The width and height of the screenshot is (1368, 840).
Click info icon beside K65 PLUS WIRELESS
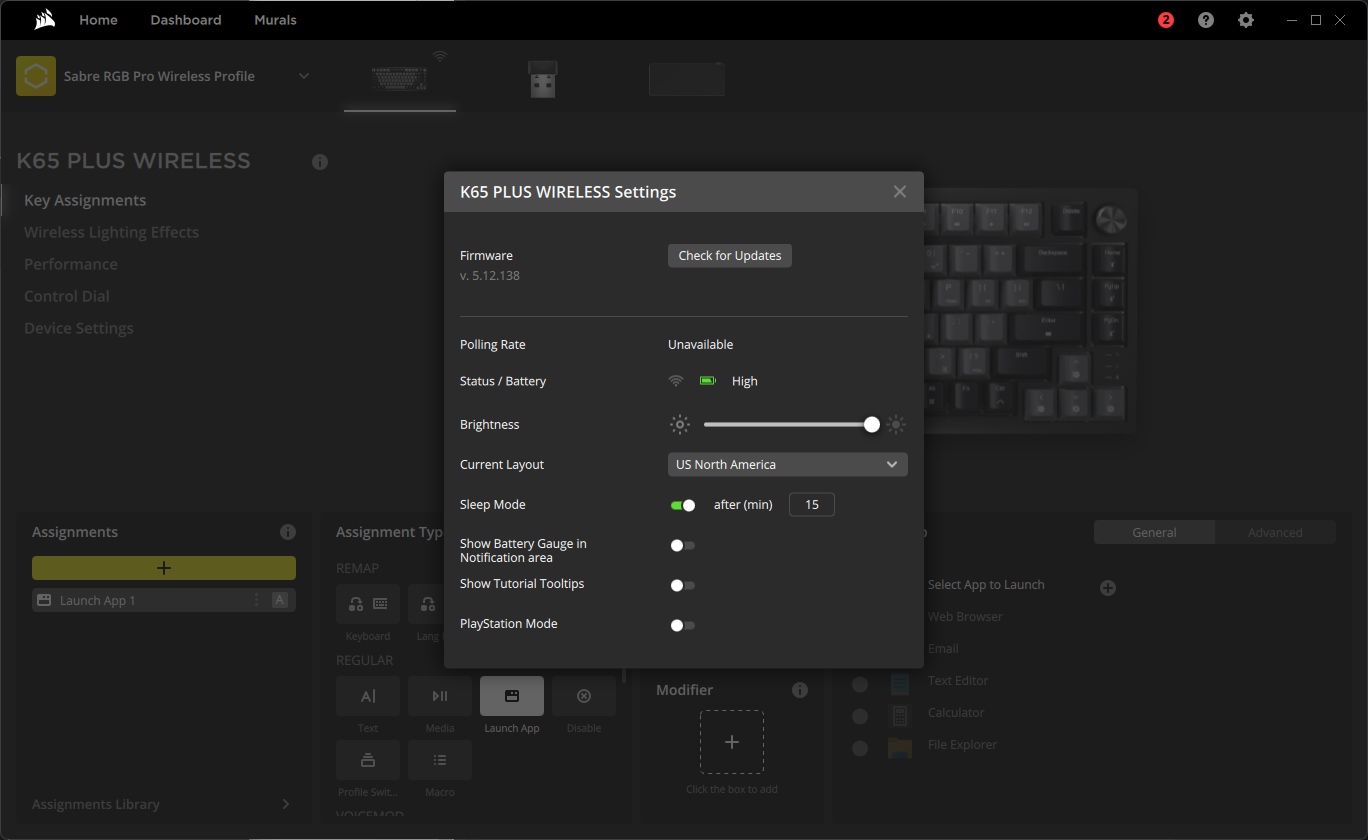(x=320, y=162)
